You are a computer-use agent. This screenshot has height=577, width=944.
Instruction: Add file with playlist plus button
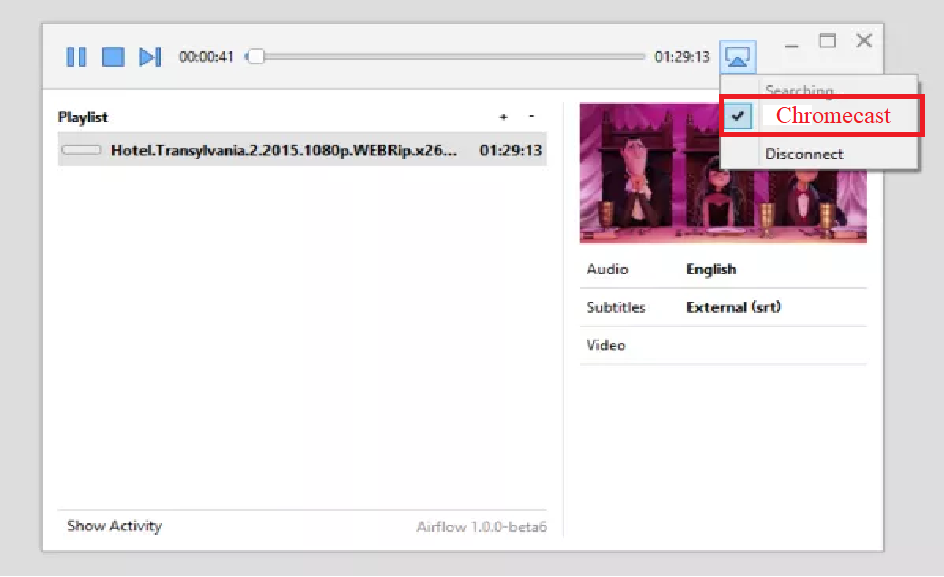pyautogui.click(x=504, y=117)
